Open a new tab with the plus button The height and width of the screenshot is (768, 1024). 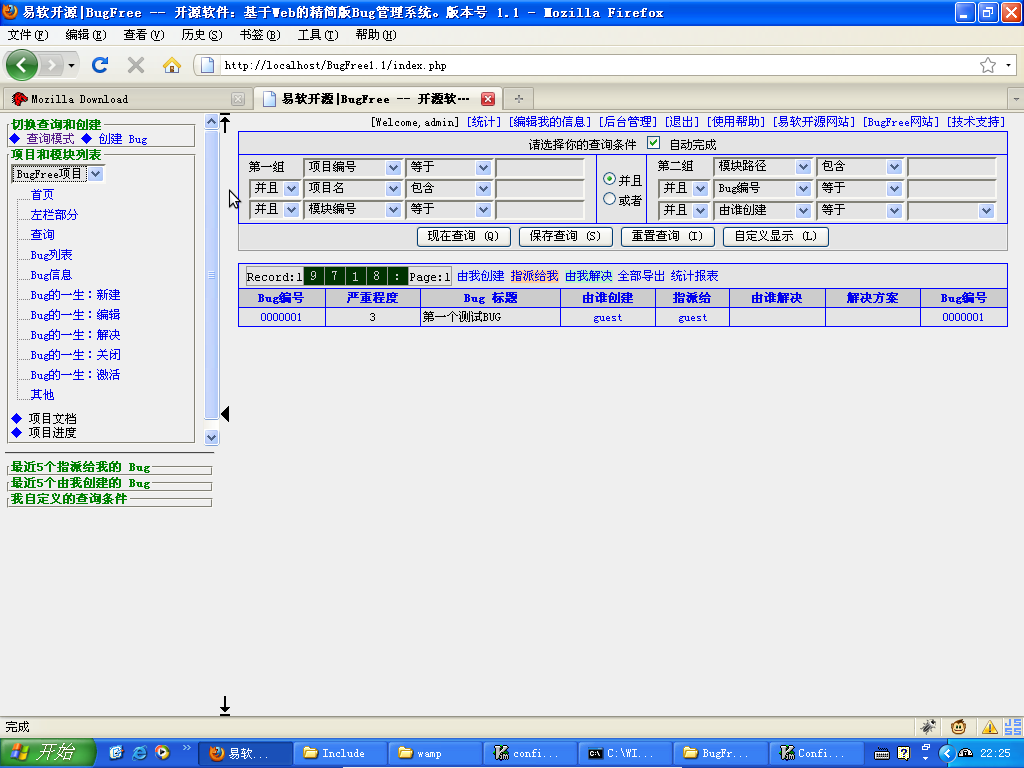(x=519, y=99)
